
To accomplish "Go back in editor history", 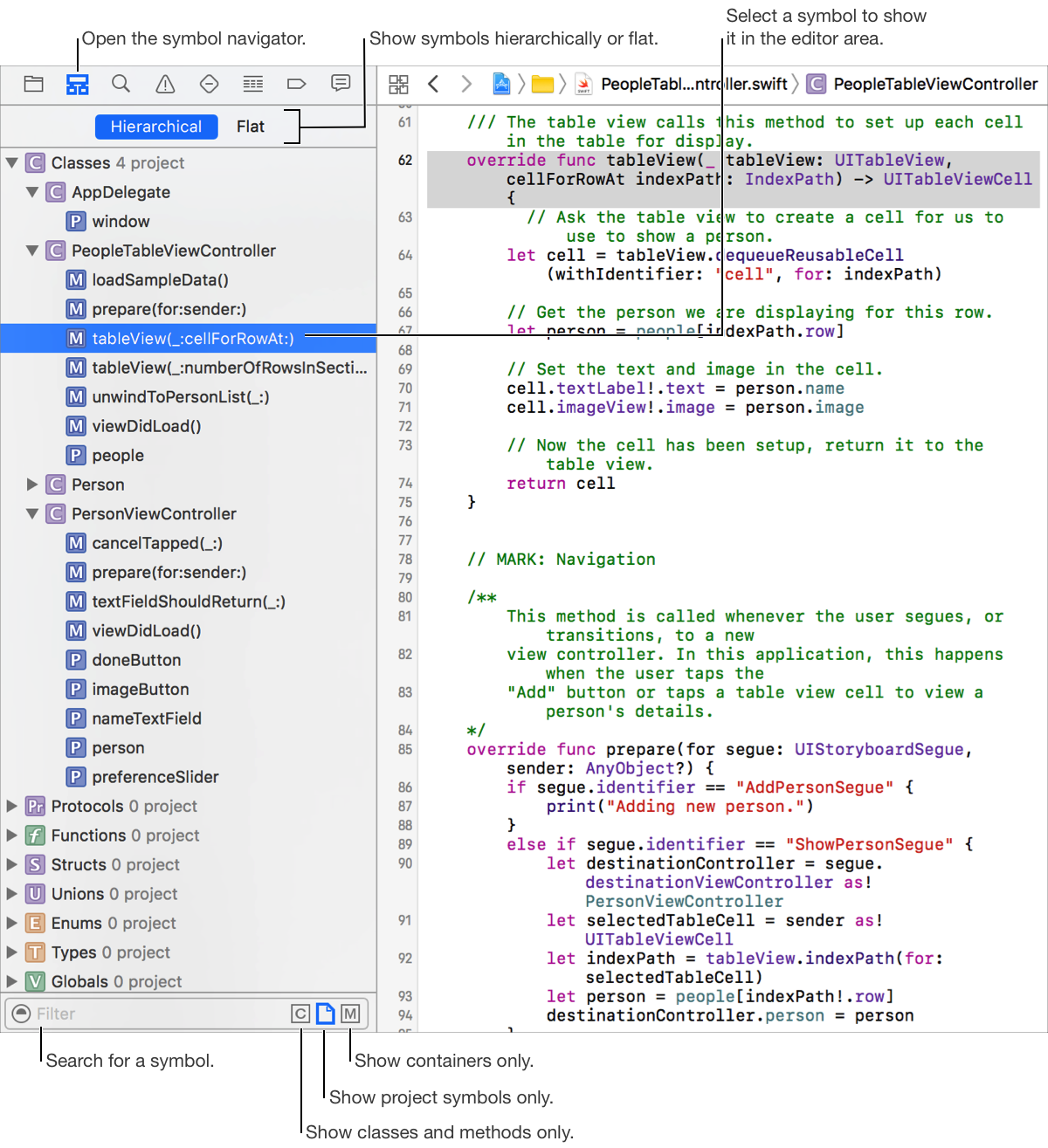I will (433, 84).
